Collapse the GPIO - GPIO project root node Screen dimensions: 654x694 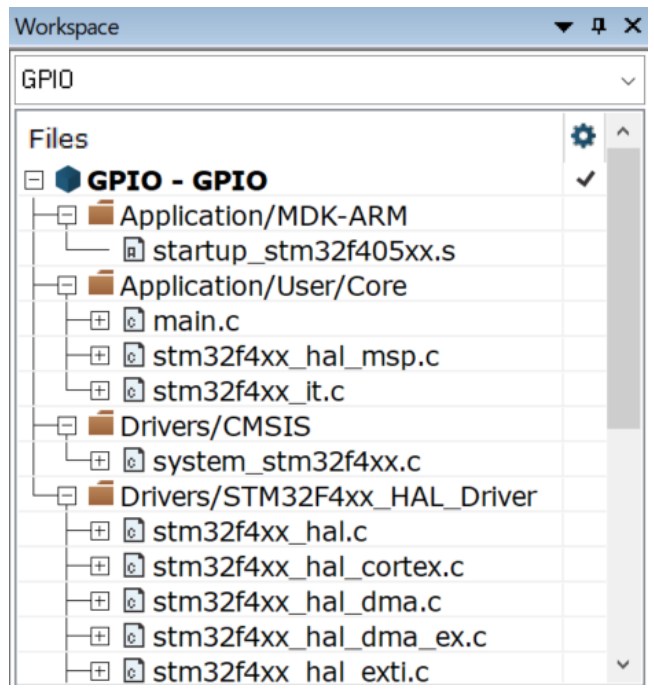tap(36, 181)
